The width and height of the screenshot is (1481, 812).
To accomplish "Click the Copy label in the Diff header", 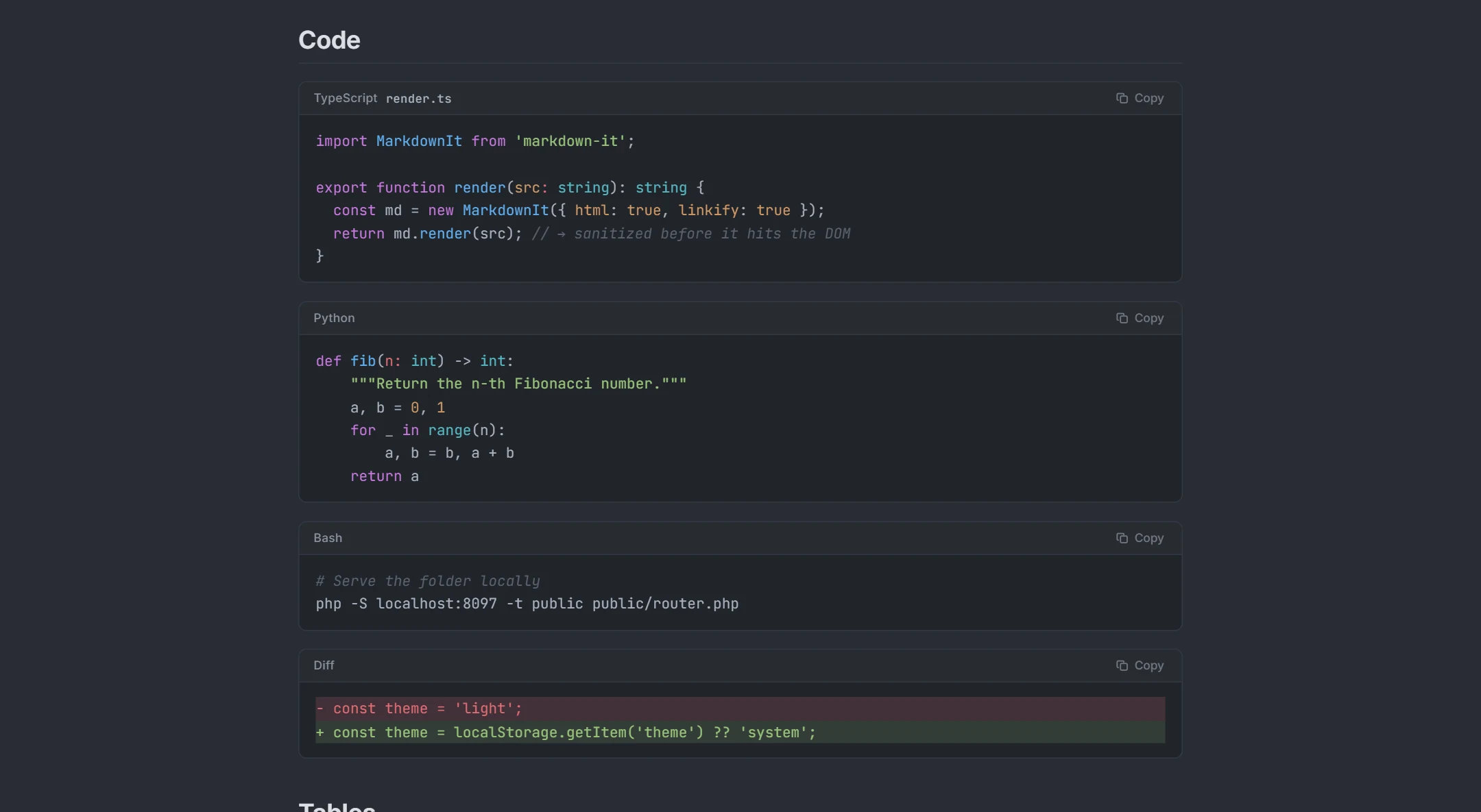I will click(x=1149, y=665).
